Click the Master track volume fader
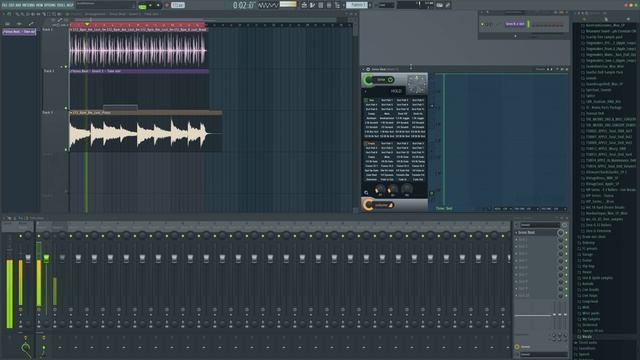Screen dimensions: 640x360 [x=28, y=258]
